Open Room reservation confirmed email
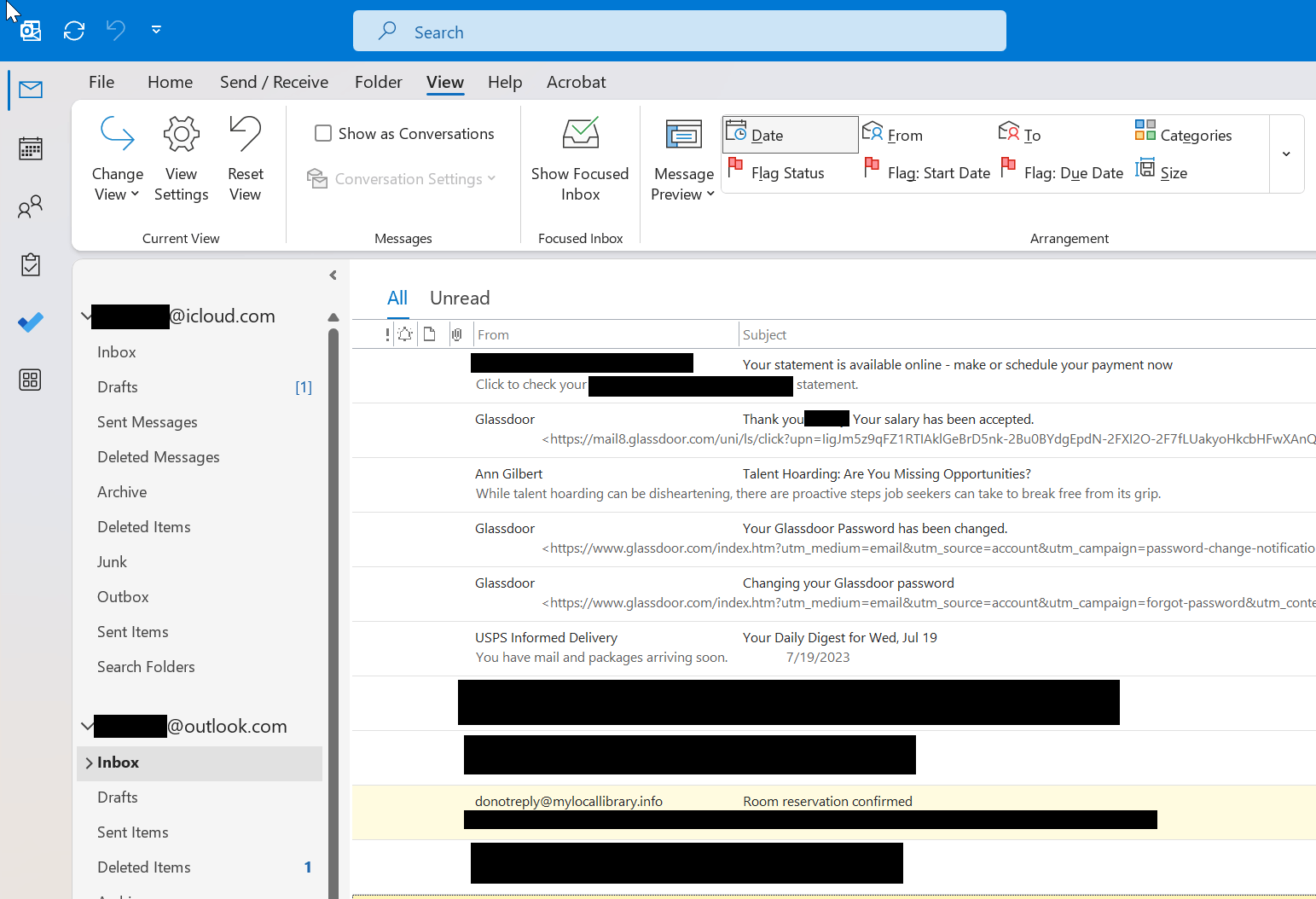Screen dimensions: 1316x899 (834, 812)
